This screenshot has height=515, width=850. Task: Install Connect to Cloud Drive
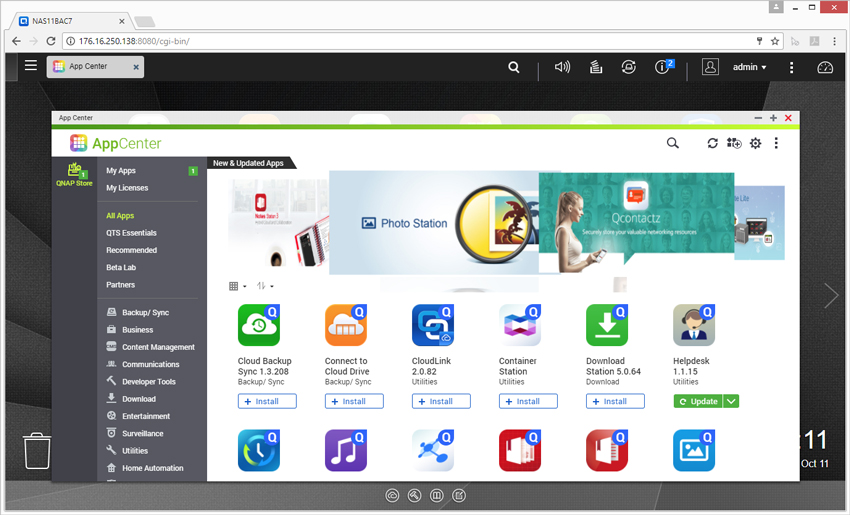(x=354, y=401)
